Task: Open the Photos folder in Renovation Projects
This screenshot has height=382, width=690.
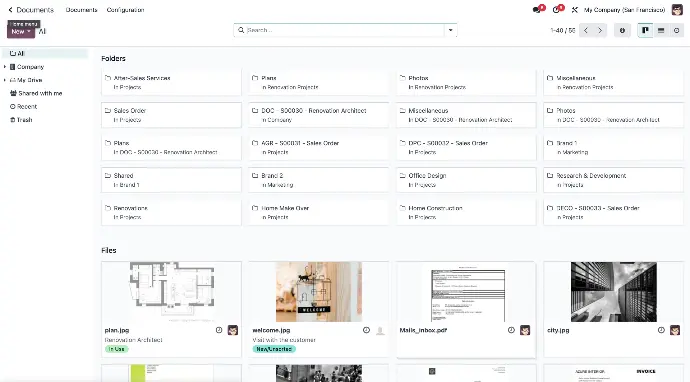Action: pyautogui.click(x=466, y=82)
